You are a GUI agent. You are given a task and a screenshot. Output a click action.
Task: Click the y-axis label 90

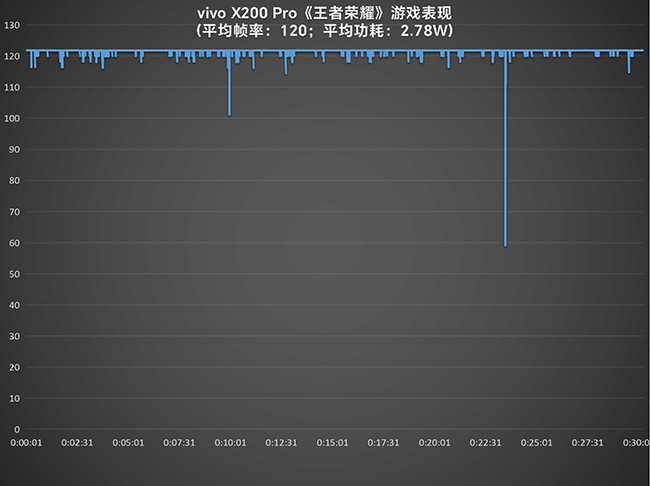click(15, 150)
